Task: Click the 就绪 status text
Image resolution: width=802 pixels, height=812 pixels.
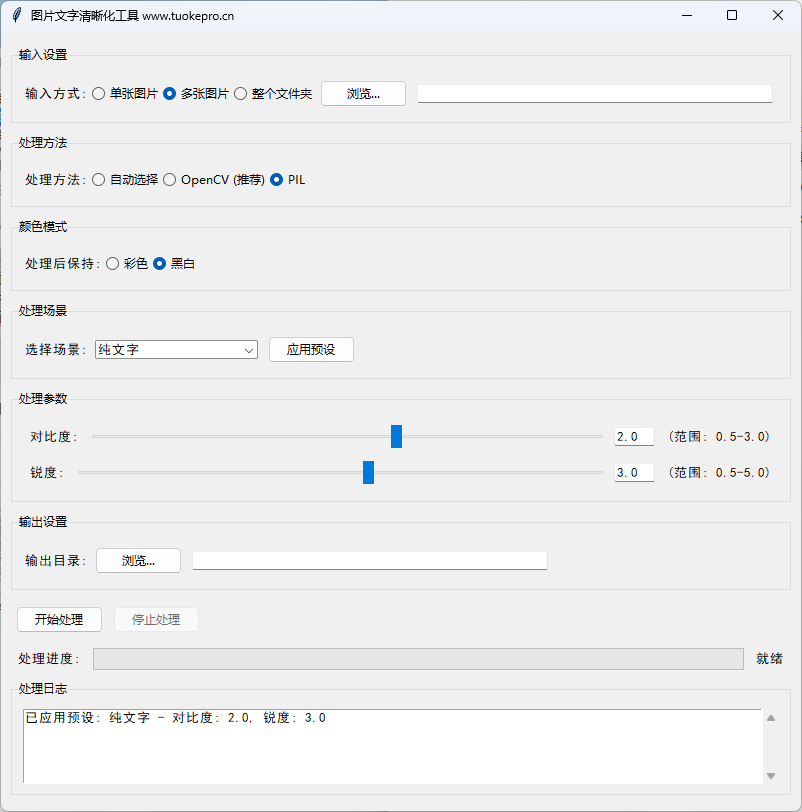Action: click(769, 659)
